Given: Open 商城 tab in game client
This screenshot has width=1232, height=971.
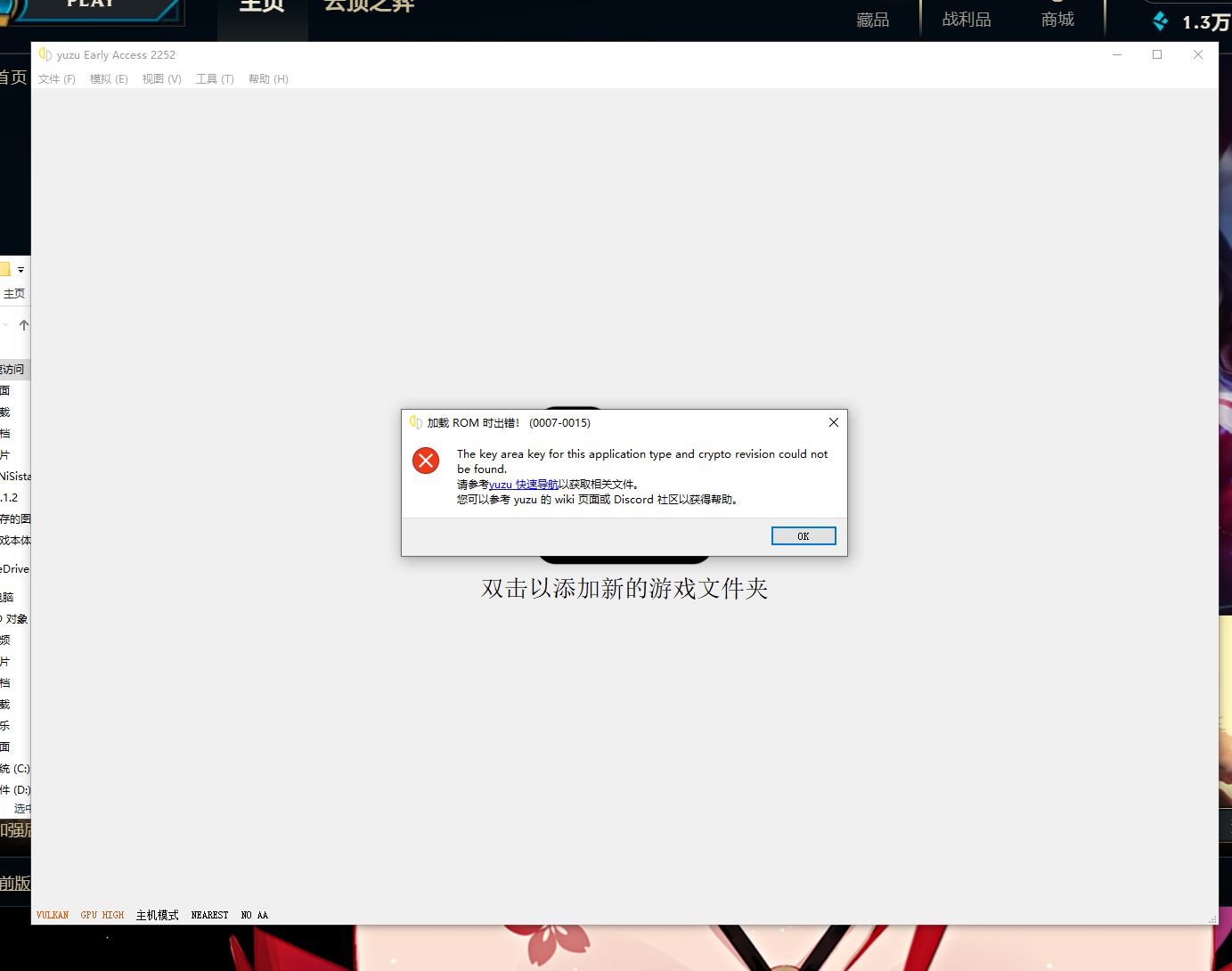Looking at the screenshot, I should pos(1057,20).
